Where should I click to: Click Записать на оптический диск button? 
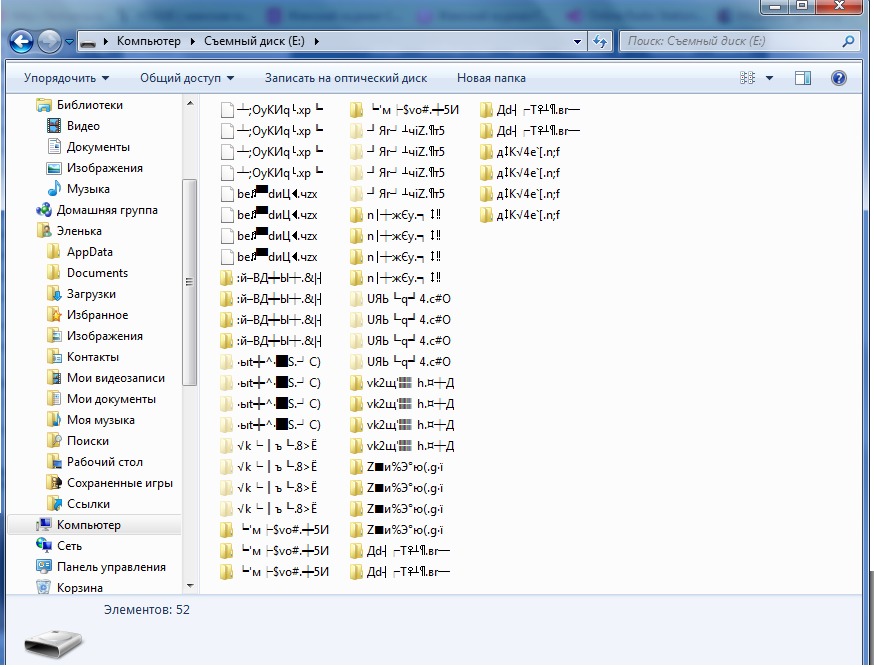pyautogui.click(x=345, y=78)
